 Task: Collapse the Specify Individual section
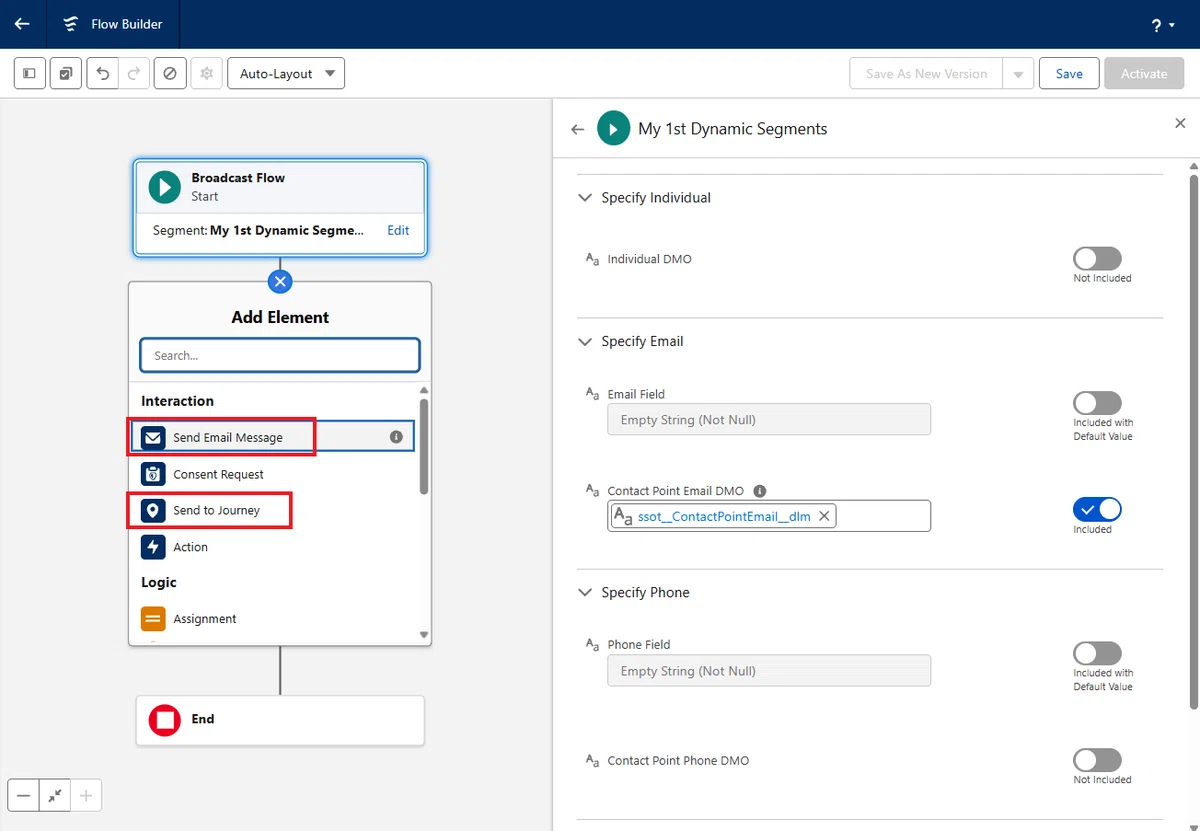click(585, 198)
